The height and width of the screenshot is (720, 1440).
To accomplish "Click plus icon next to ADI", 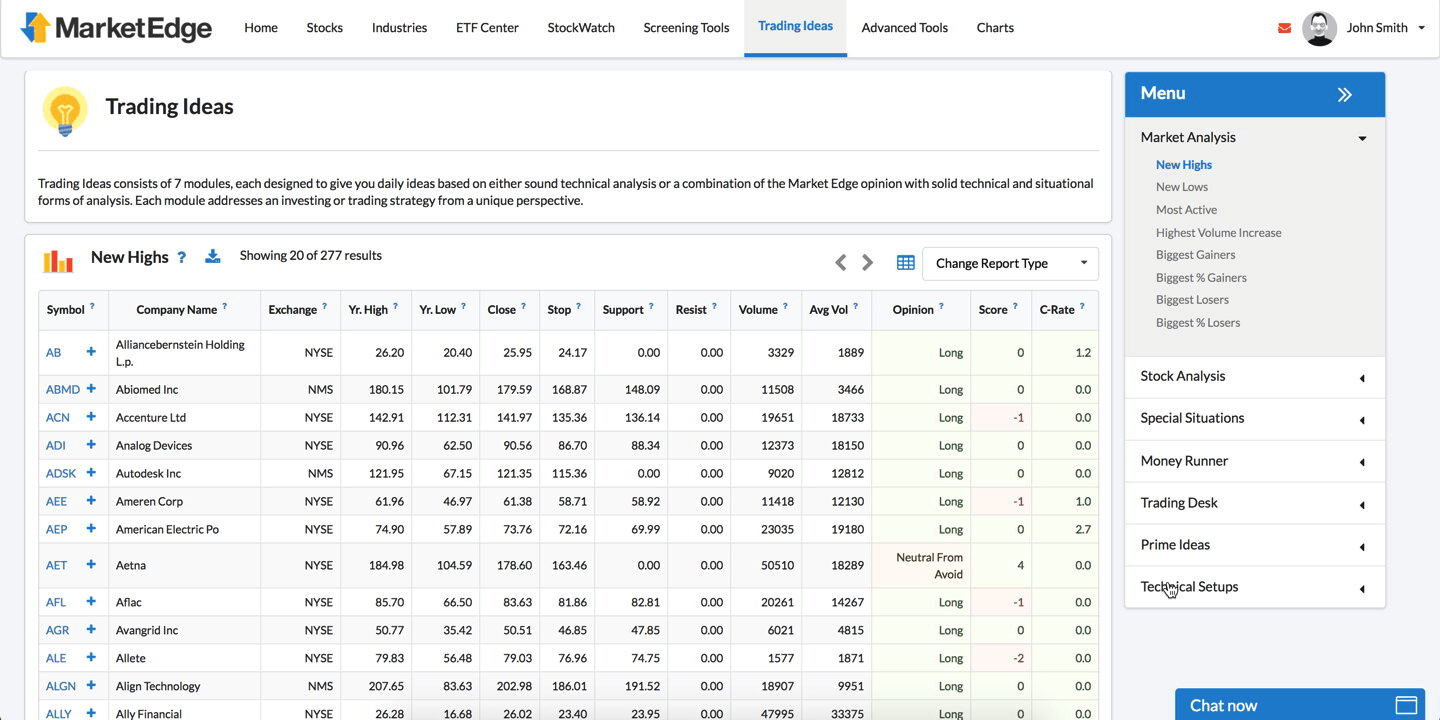I will pyautogui.click(x=91, y=444).
